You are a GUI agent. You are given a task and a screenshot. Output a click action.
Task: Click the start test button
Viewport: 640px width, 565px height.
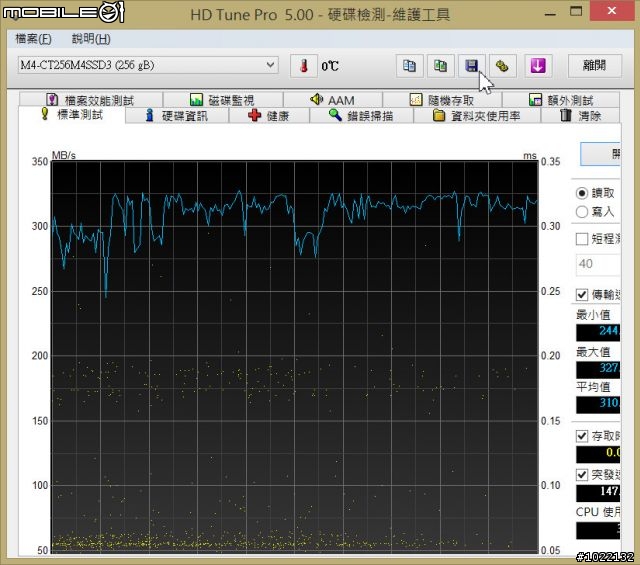point(600,154)
